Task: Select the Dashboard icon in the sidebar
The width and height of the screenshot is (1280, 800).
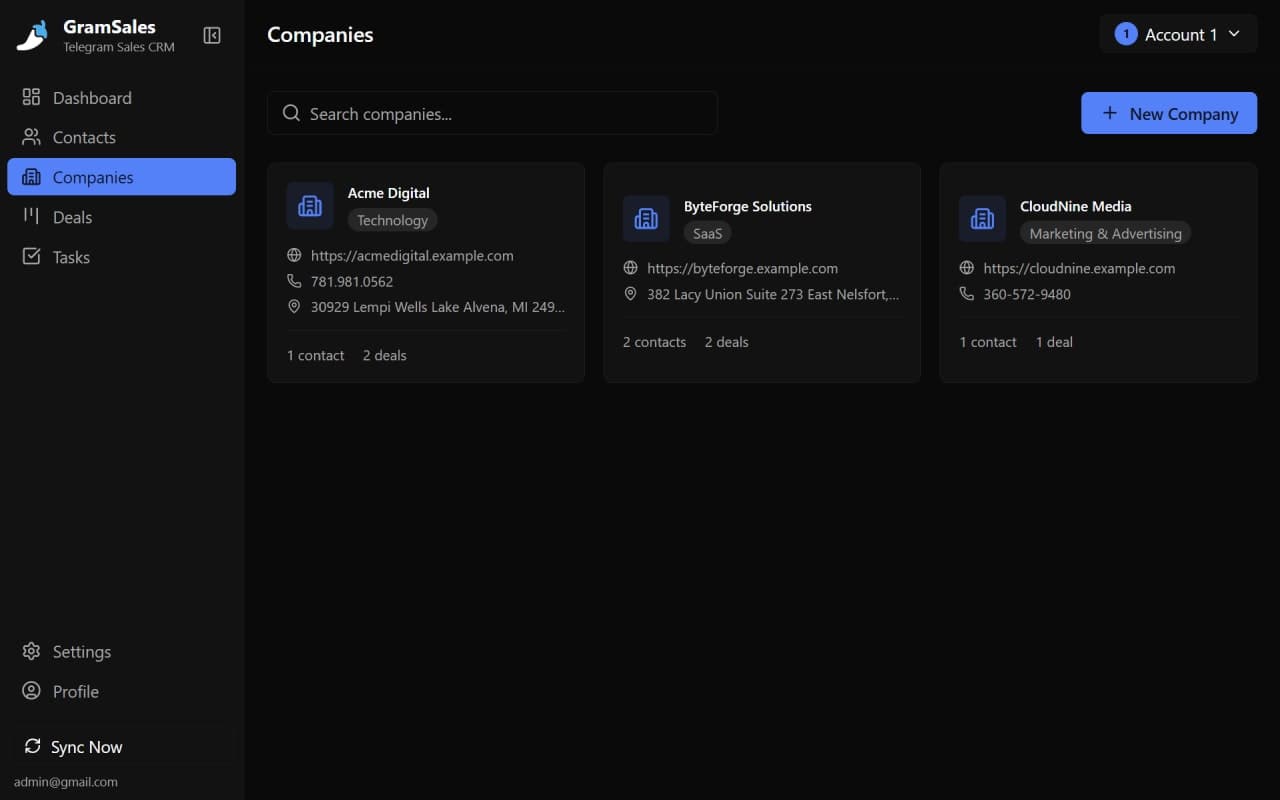Action: [31, 97]
